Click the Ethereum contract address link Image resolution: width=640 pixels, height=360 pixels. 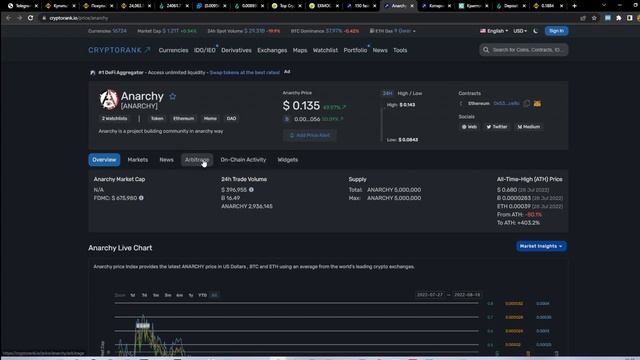[506, 104]
